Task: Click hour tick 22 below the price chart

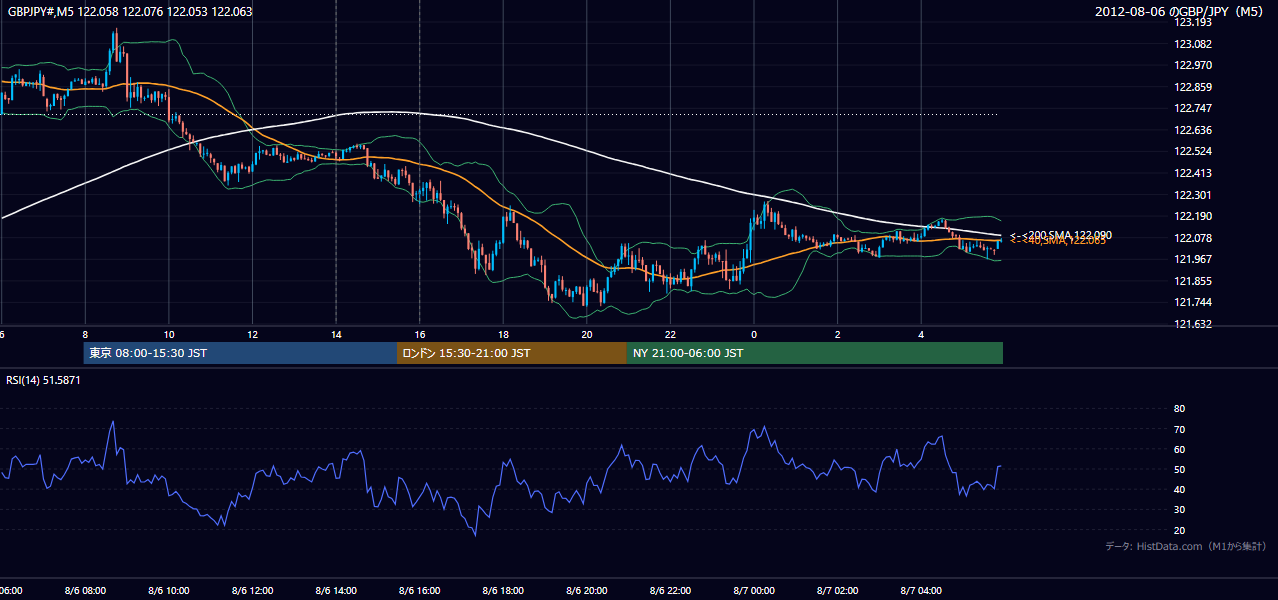Action: point(671,335)
